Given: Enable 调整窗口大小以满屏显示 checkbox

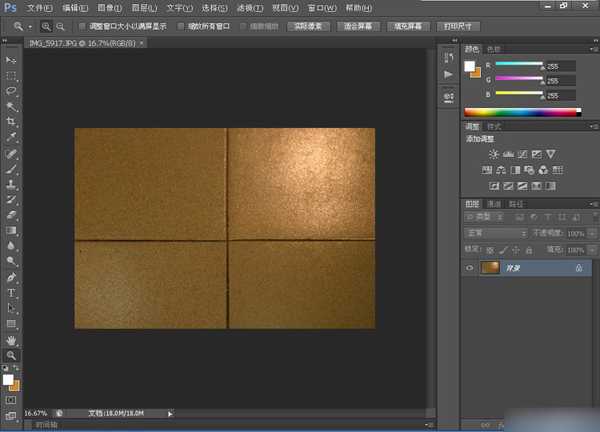Looking at the screenshot, I should tap(82, 25).
